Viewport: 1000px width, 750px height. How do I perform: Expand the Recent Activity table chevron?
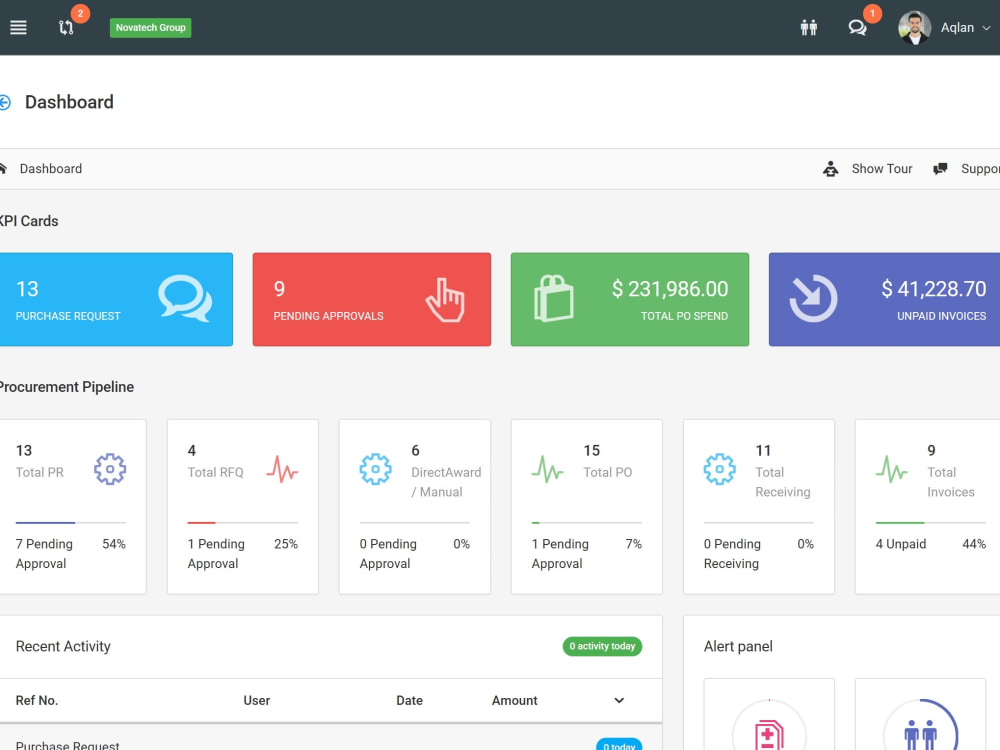(619, 700)
